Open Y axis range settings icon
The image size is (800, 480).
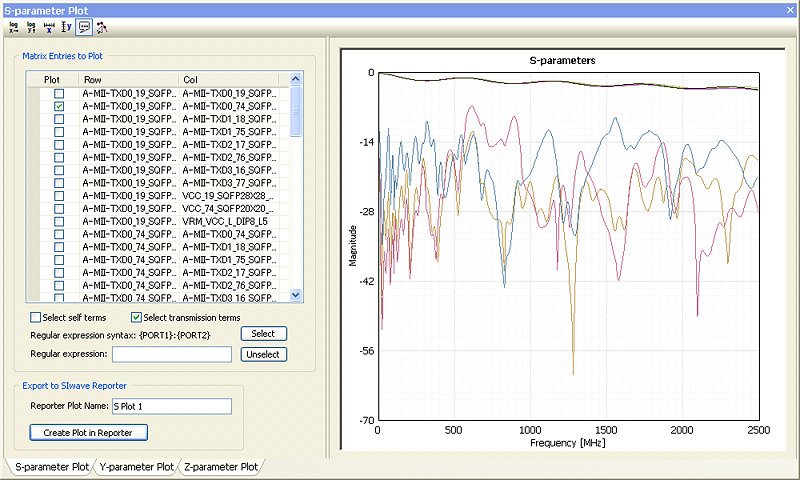pos(66,27)
